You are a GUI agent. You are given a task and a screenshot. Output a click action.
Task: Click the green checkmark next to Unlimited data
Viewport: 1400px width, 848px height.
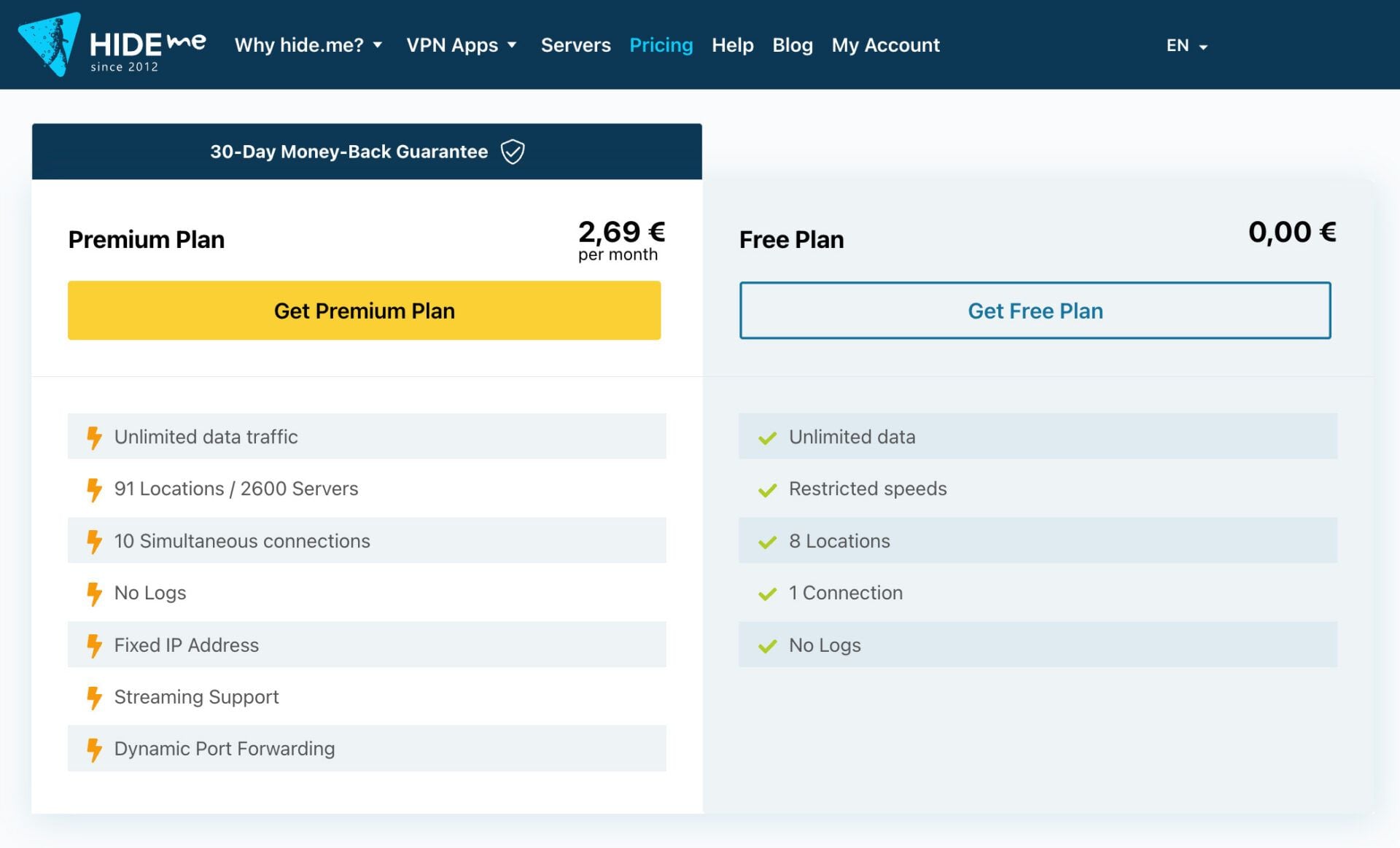pyautogui.click(x=766, y=437)
